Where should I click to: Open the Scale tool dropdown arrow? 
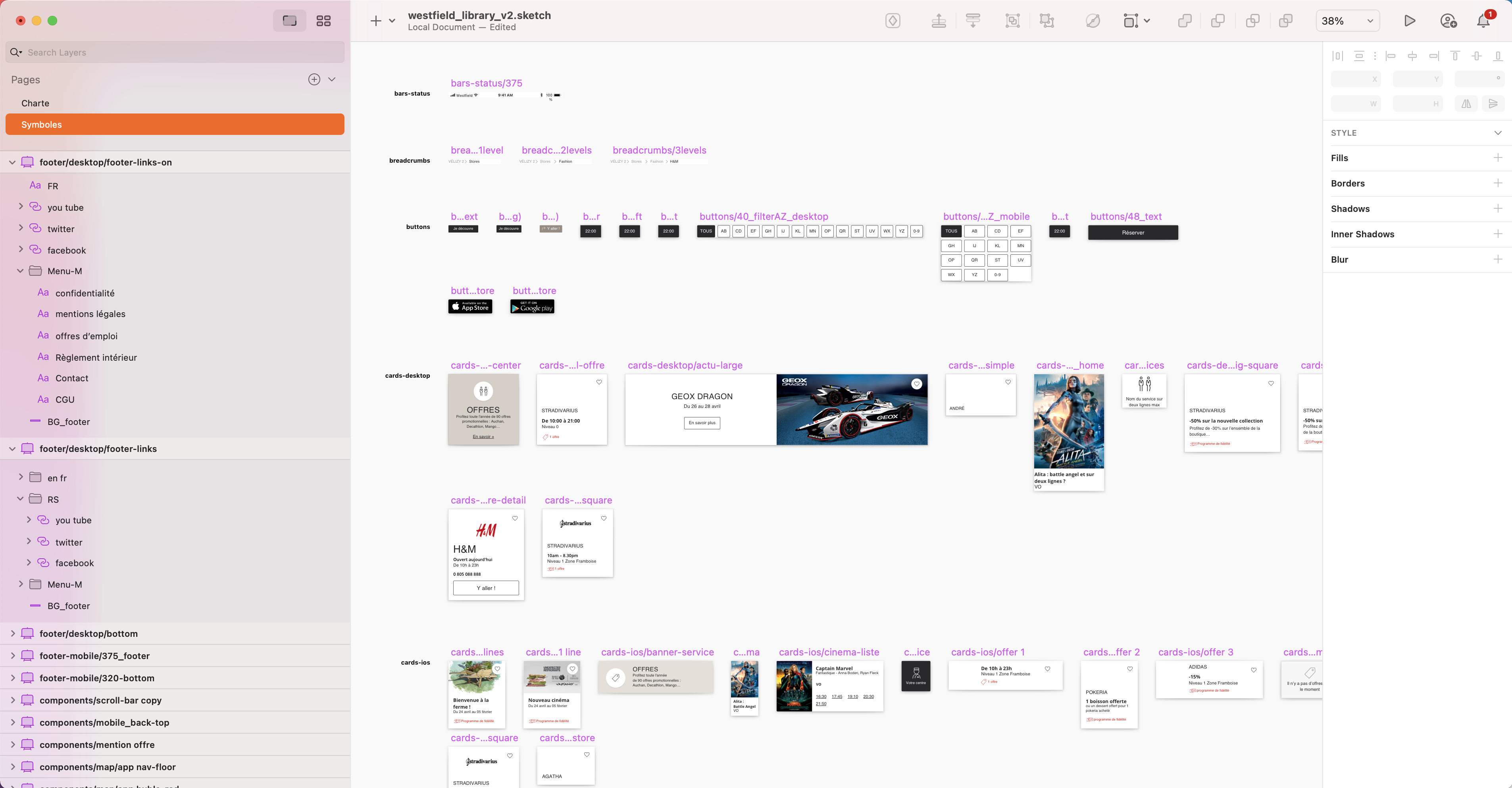[x=1147, y=21]
